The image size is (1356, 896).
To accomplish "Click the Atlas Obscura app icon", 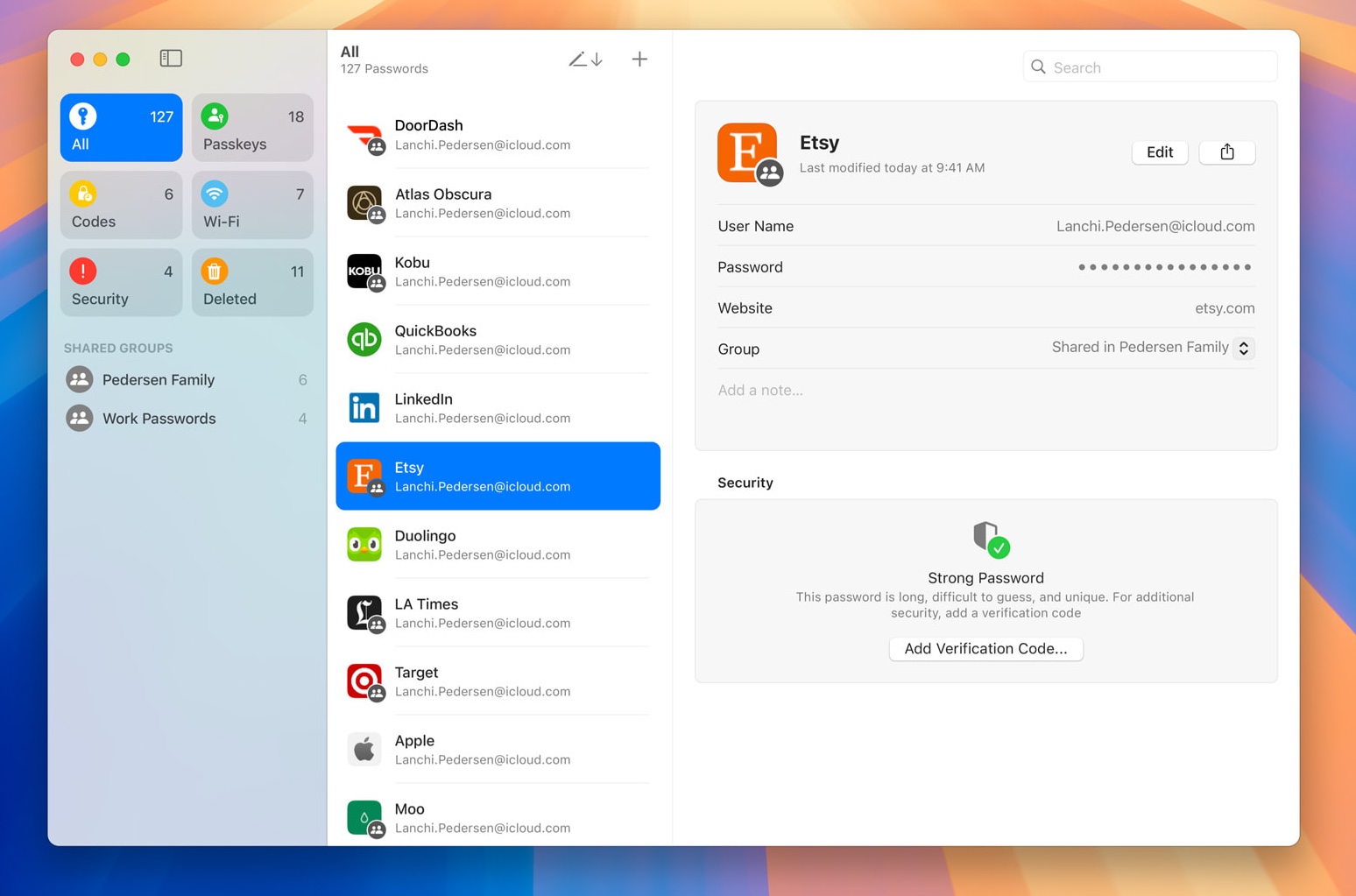I will 364,203.
